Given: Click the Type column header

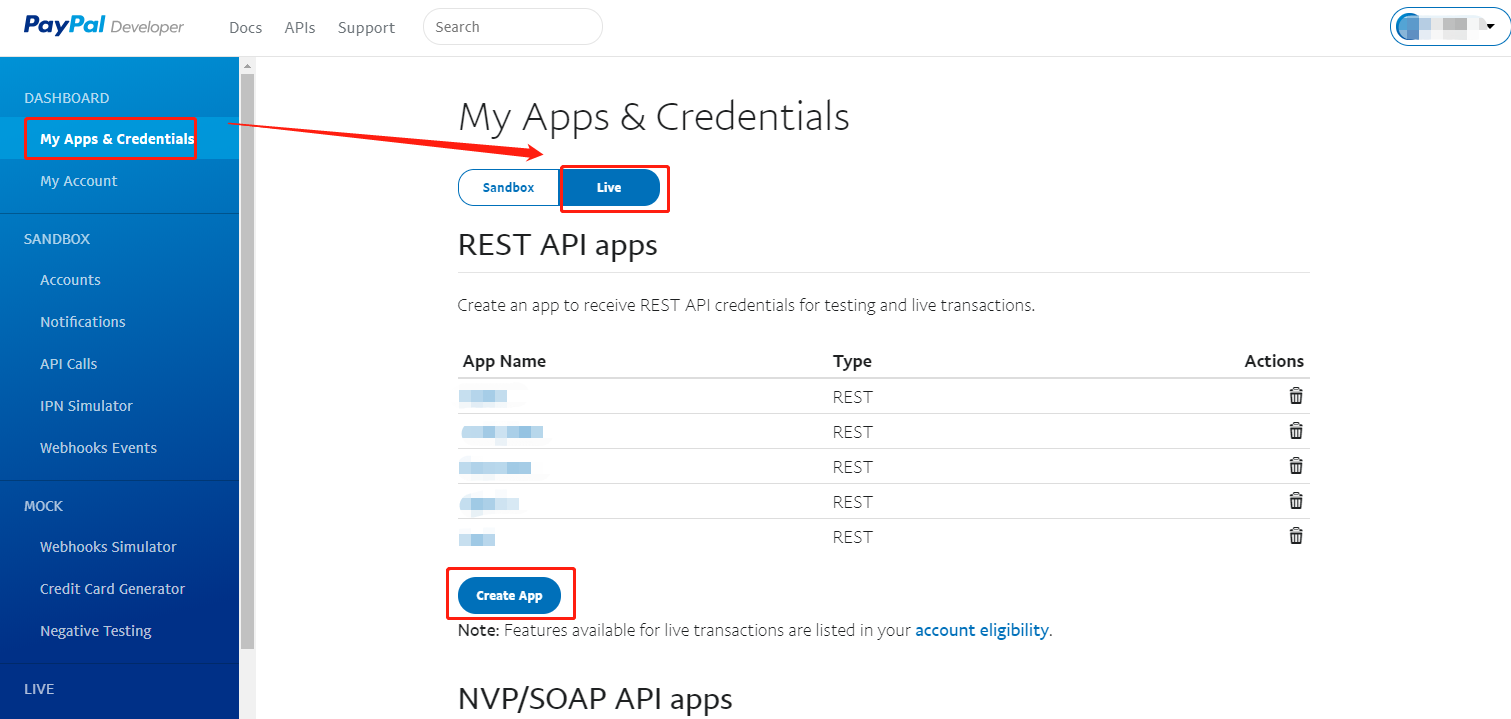Looking at the screenshot, I should (852, 361).
